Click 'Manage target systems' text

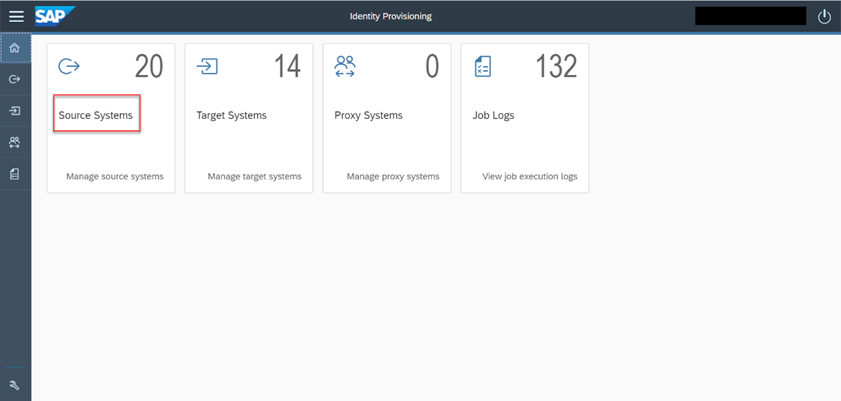tap(255, 176)
